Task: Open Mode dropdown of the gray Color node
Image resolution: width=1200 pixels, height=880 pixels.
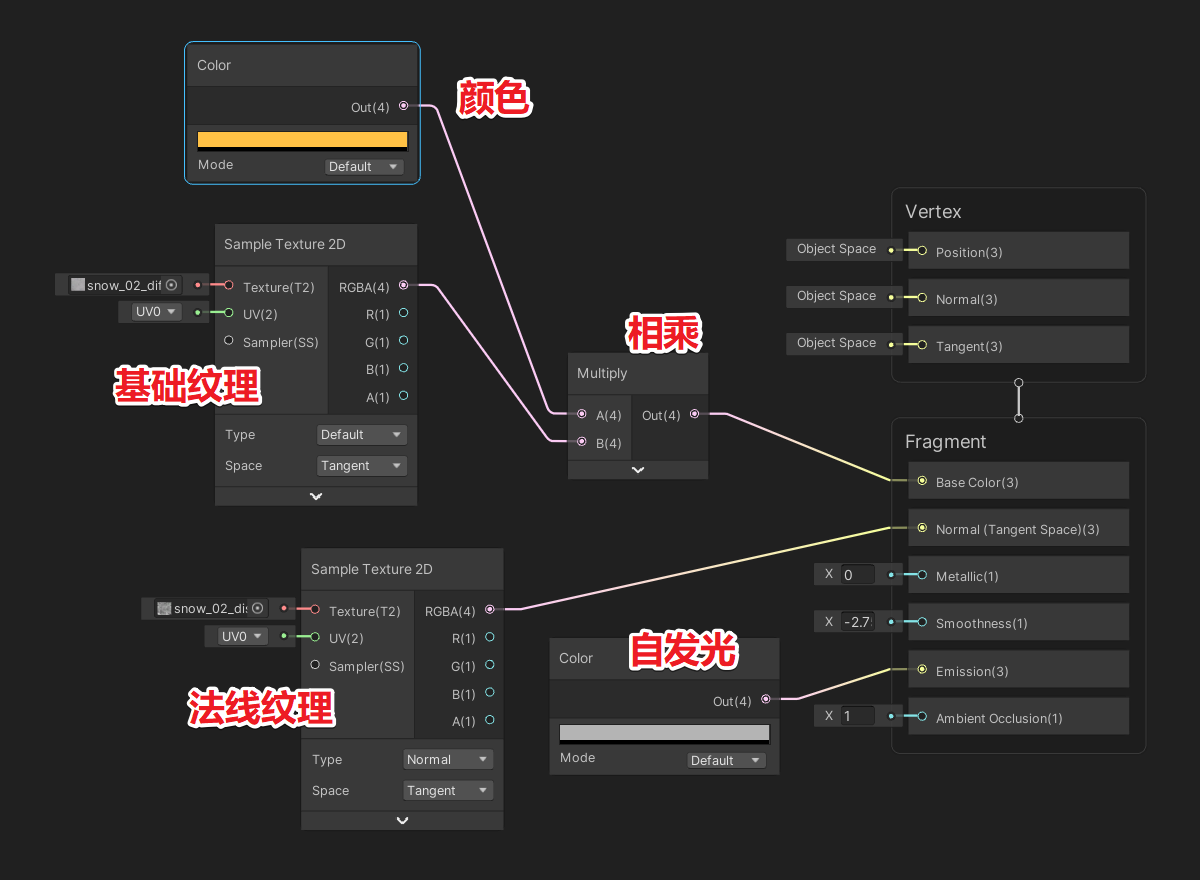Action: 726,760
